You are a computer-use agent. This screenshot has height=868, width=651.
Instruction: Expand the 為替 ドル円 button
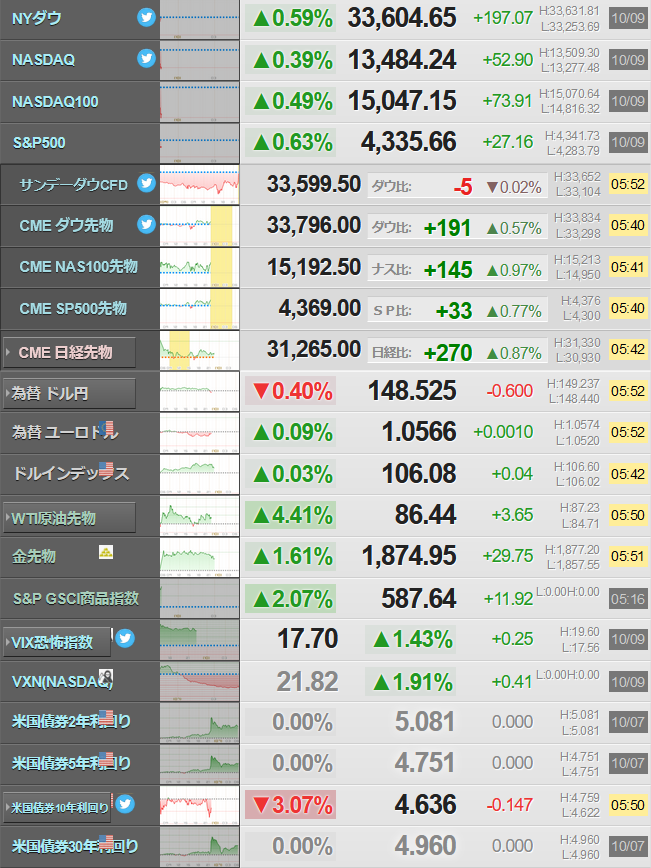pos(69,394)
